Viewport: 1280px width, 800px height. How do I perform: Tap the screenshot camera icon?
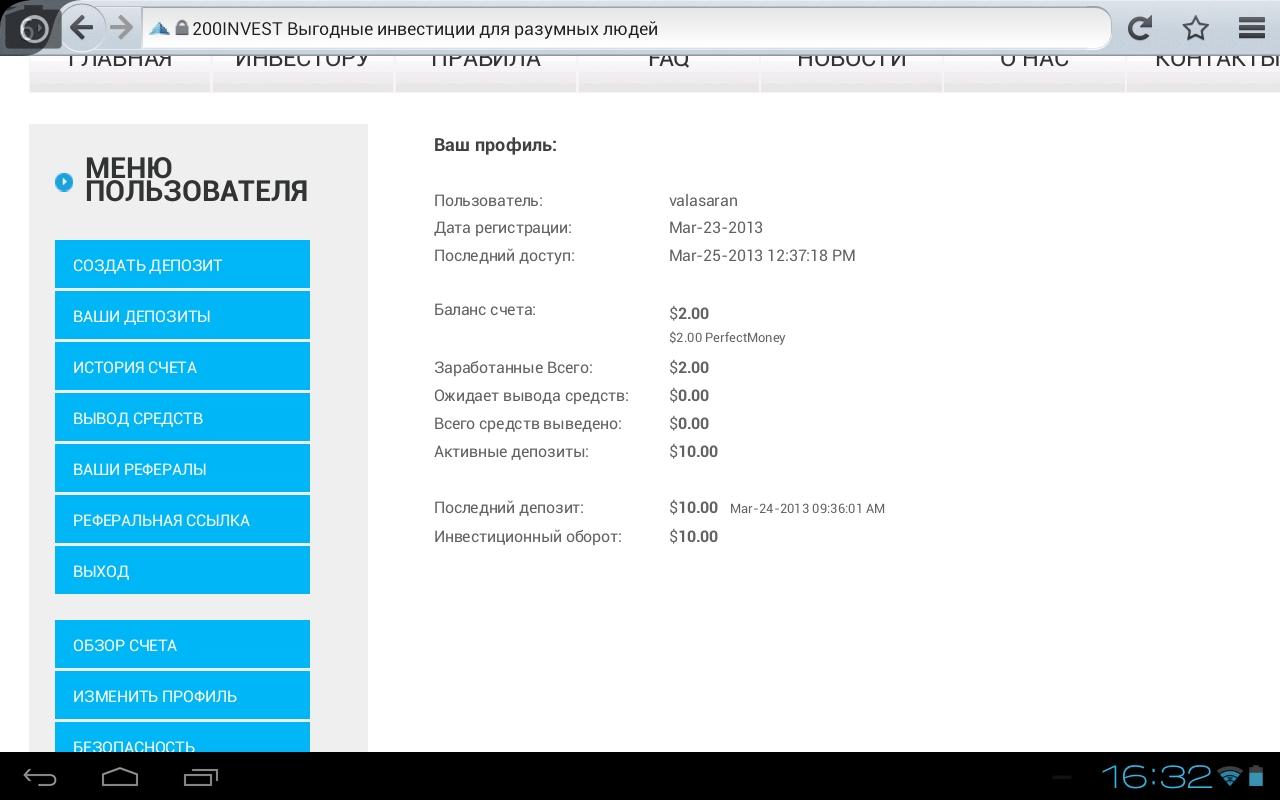click(32, 28)
